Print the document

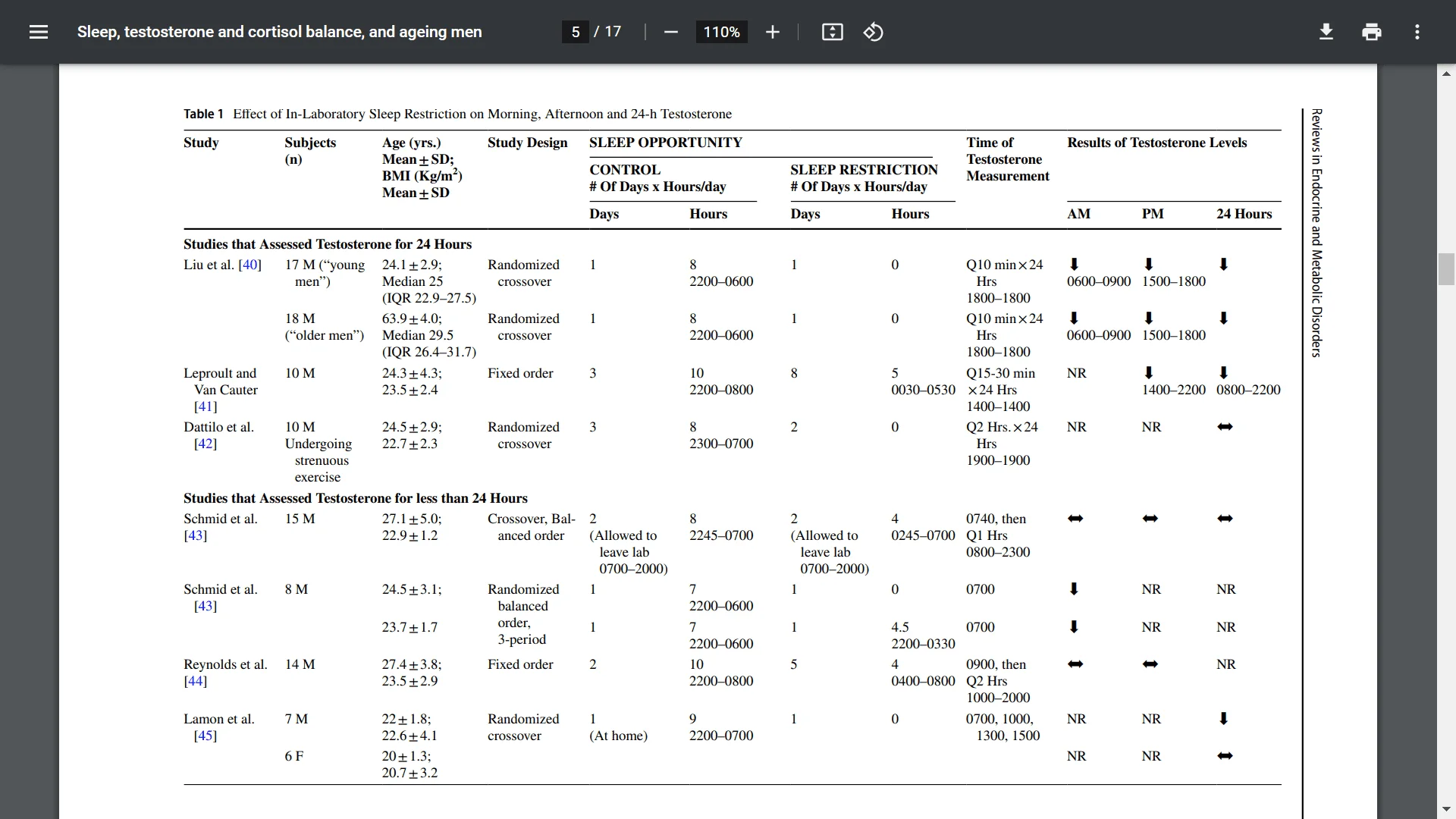tap(1371, 32)
